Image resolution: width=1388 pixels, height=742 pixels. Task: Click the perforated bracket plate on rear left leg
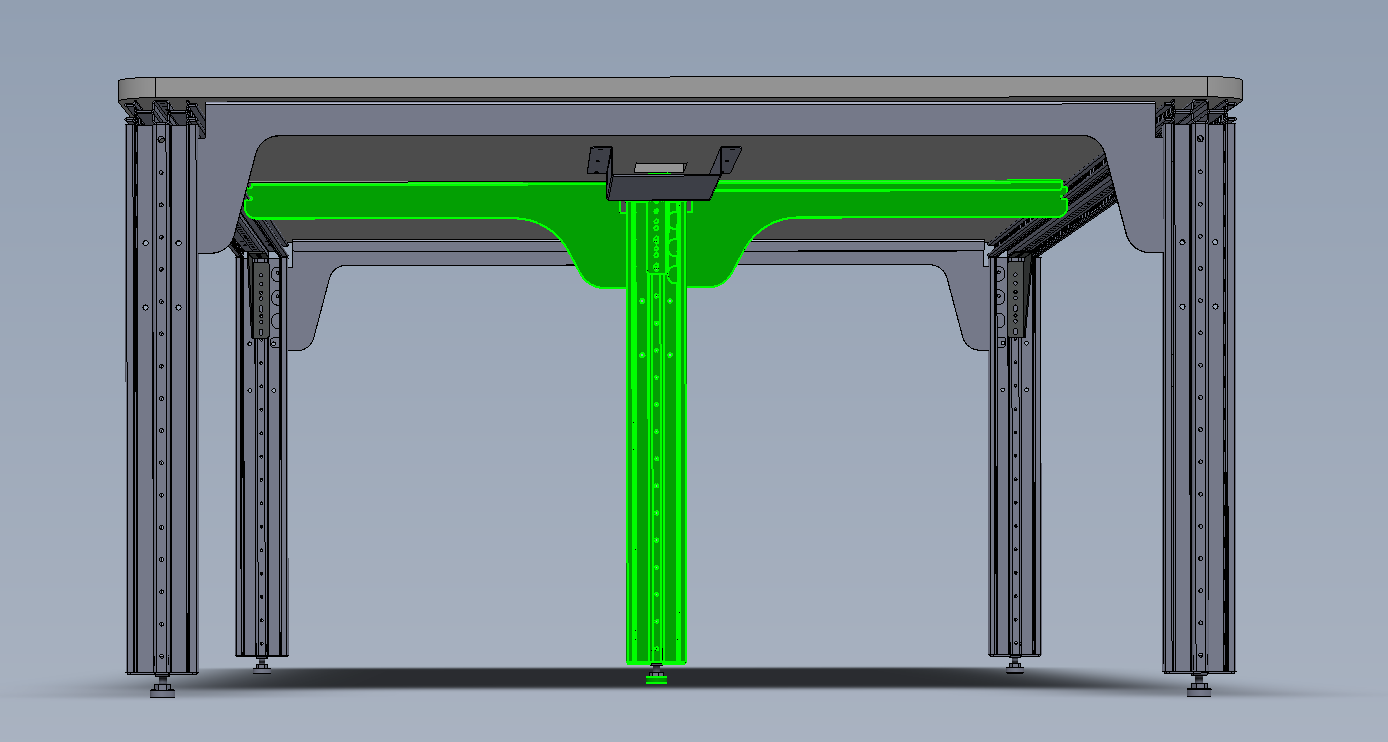pos(261,298)
